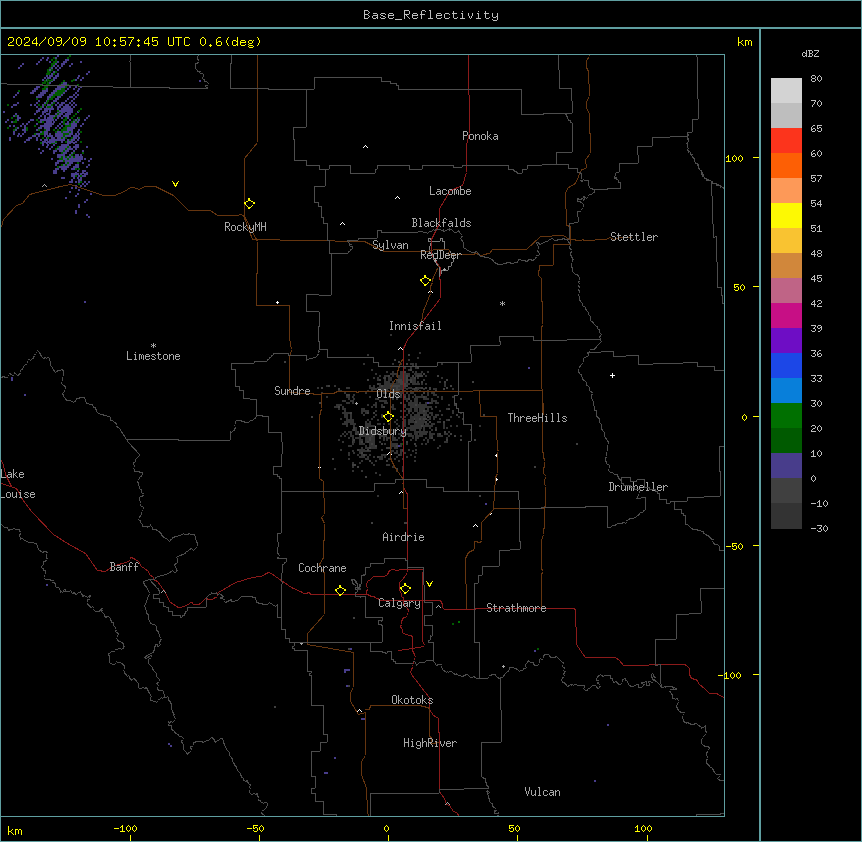
Task: Click the Base_Reflectivity title
Action: tap(431, 15)
